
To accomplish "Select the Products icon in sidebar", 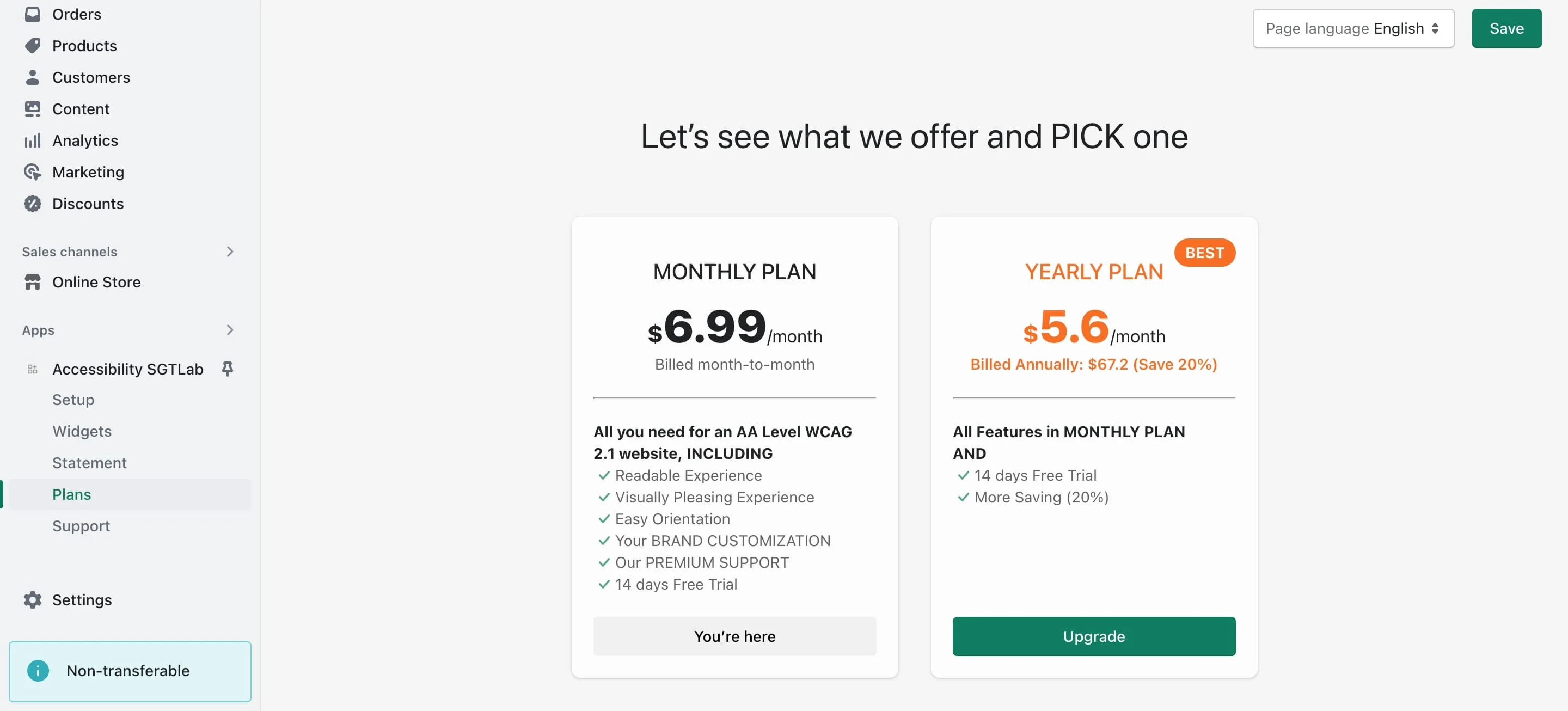I will point(33,46).
